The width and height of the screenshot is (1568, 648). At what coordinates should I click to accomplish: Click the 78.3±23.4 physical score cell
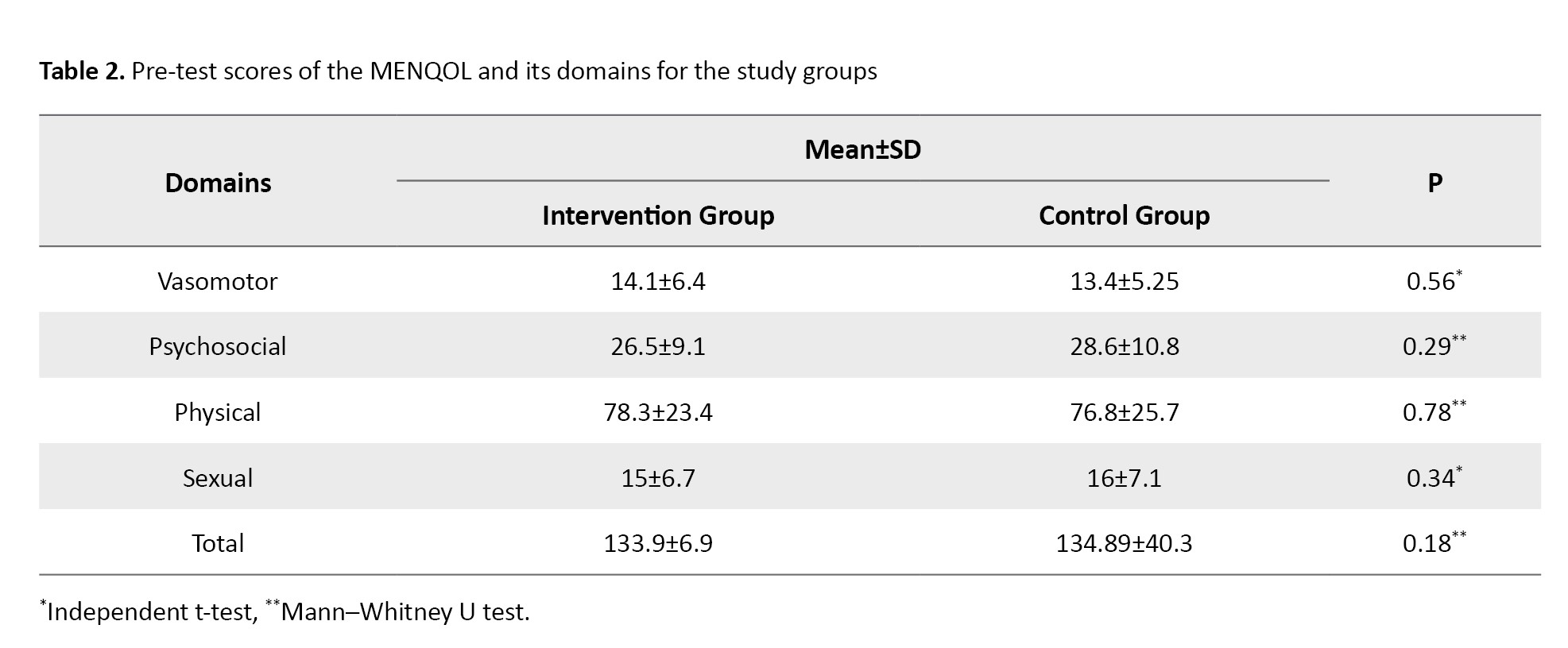coord(658,413)
